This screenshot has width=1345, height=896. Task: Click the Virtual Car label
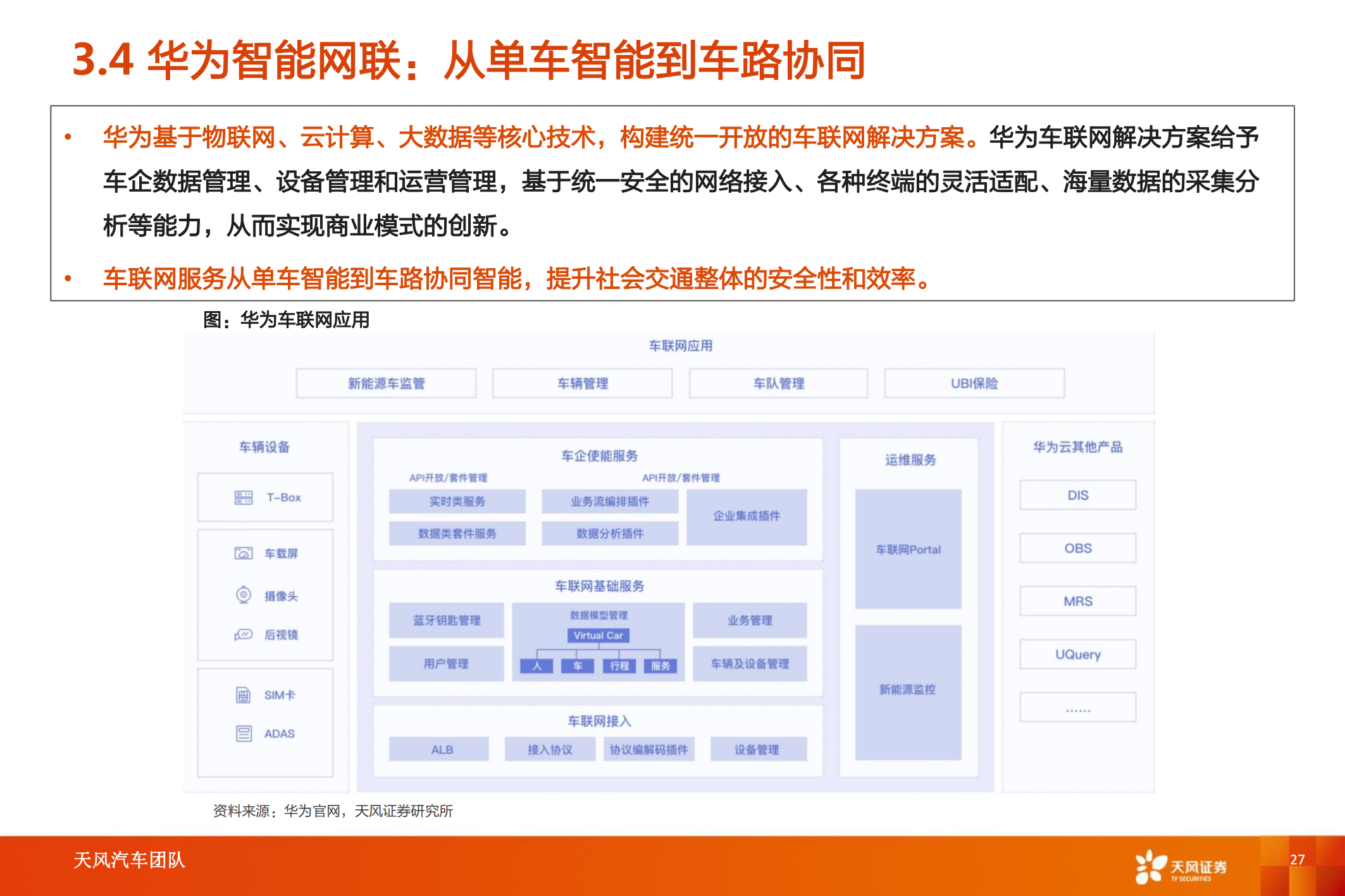click(x=598, y=635)
